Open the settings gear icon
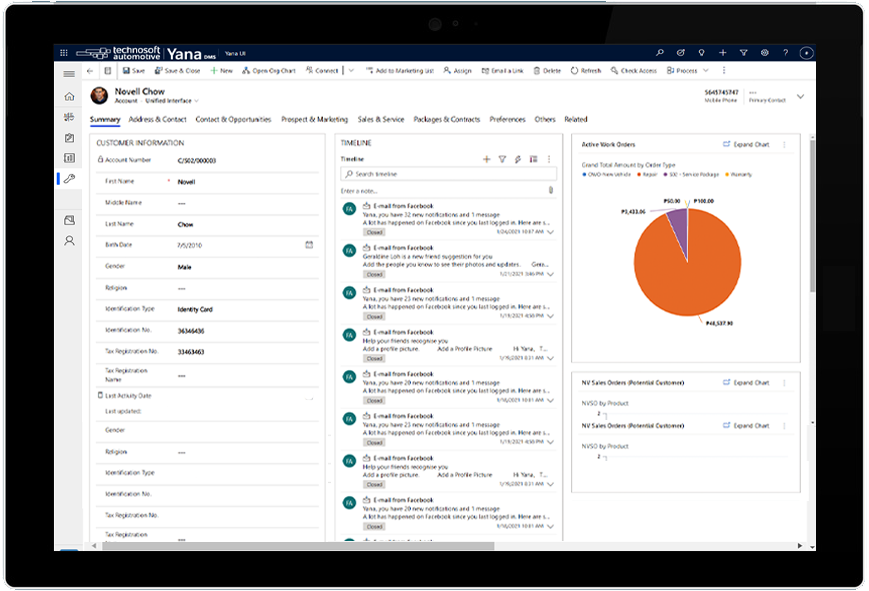This screenshot has height=591, width=869. 765,53
